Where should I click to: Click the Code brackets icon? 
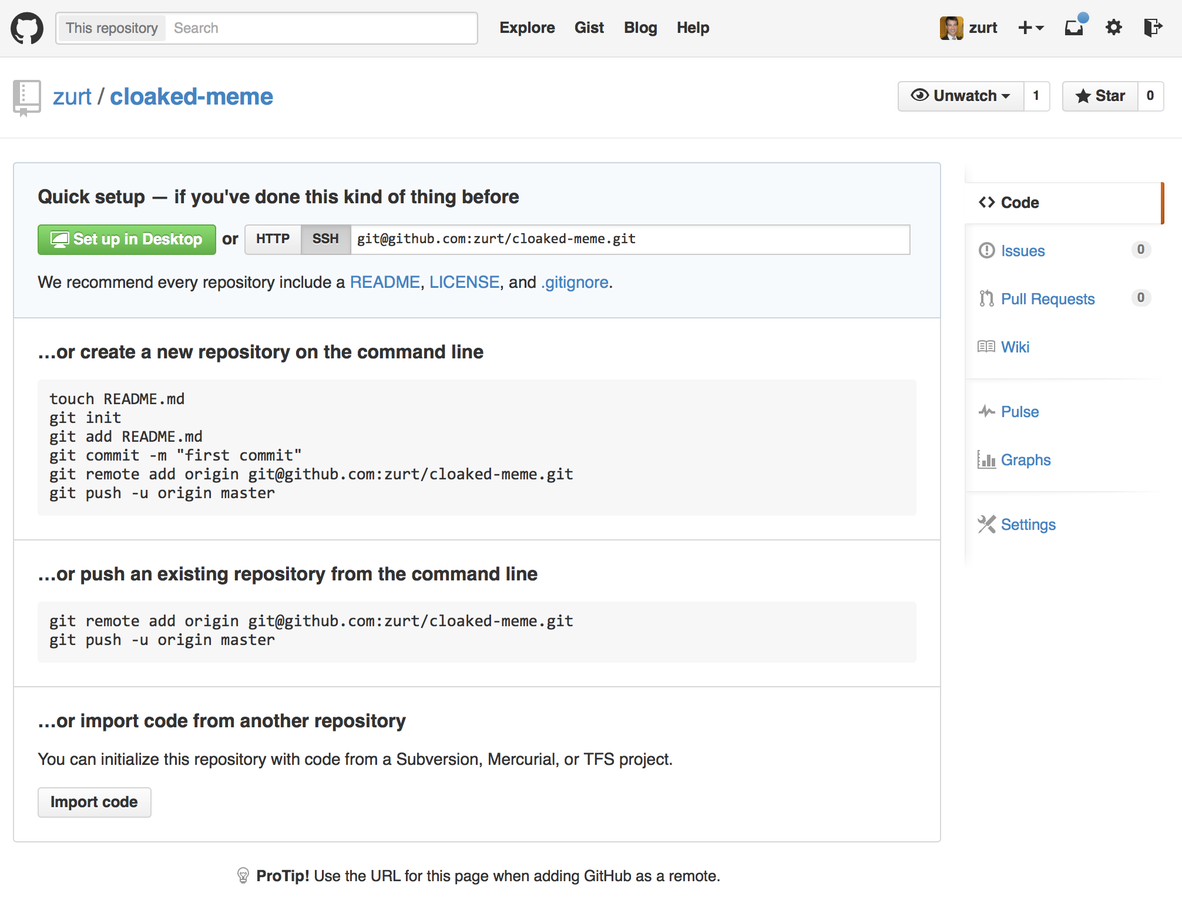[987, 203]
